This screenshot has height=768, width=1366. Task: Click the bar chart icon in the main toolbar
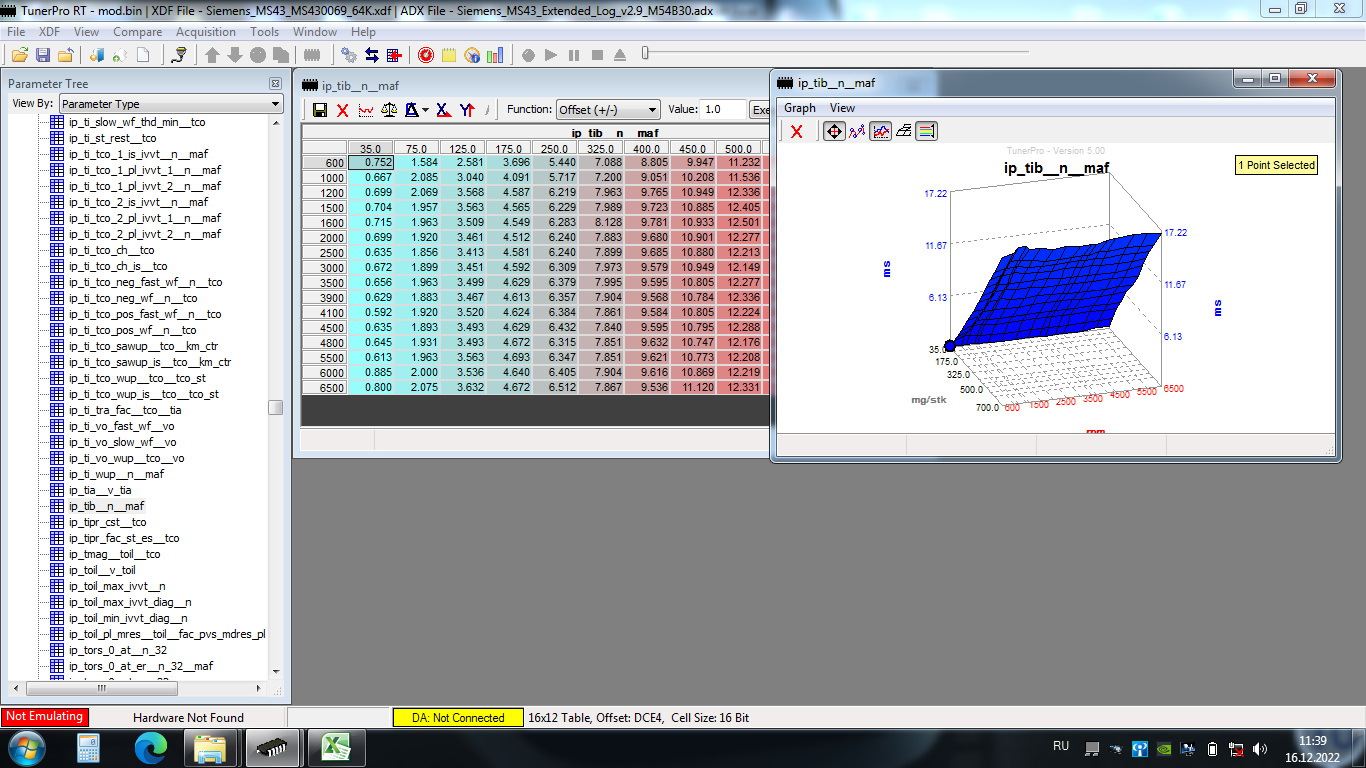(495, 55)
